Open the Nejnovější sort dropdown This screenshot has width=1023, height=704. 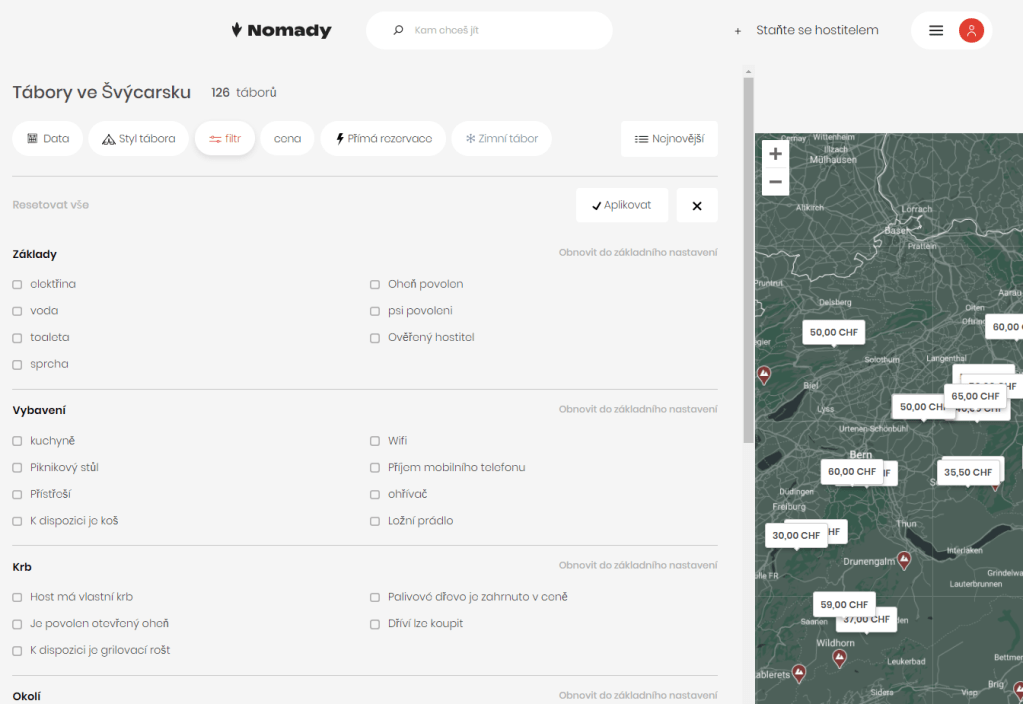click(669, 139)
